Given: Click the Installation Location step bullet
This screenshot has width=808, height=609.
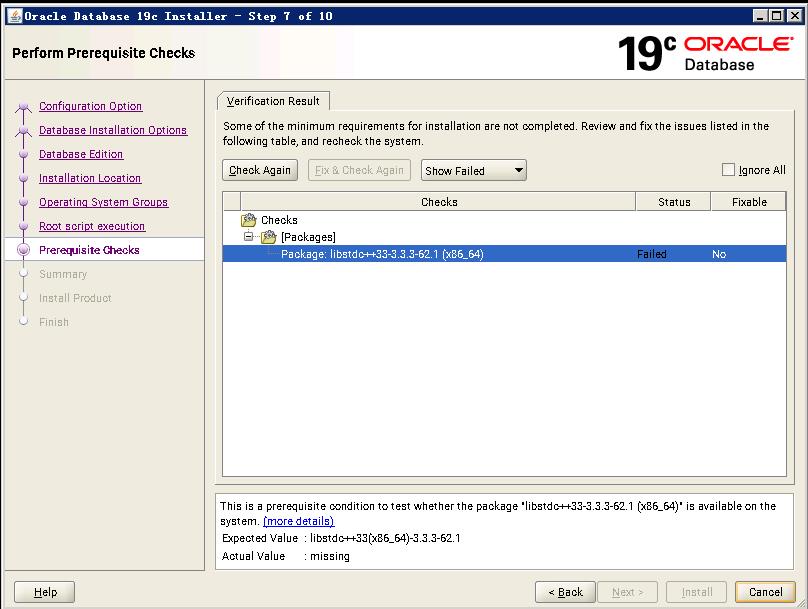Looking at the screenshot, I should pyautogui.click(x=23, y=178).
